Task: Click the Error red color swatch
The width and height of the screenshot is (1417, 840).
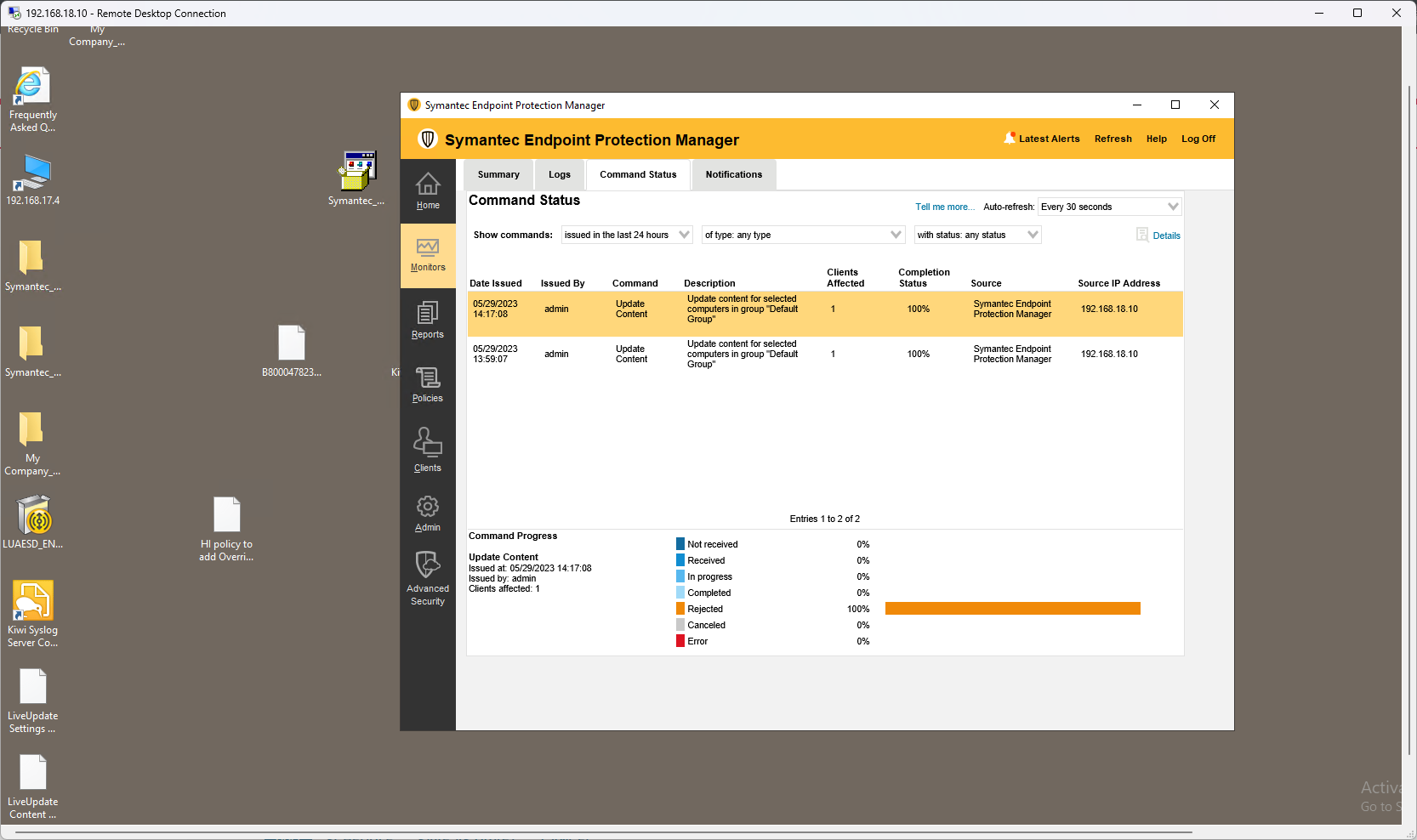Action: coord(680,641)
